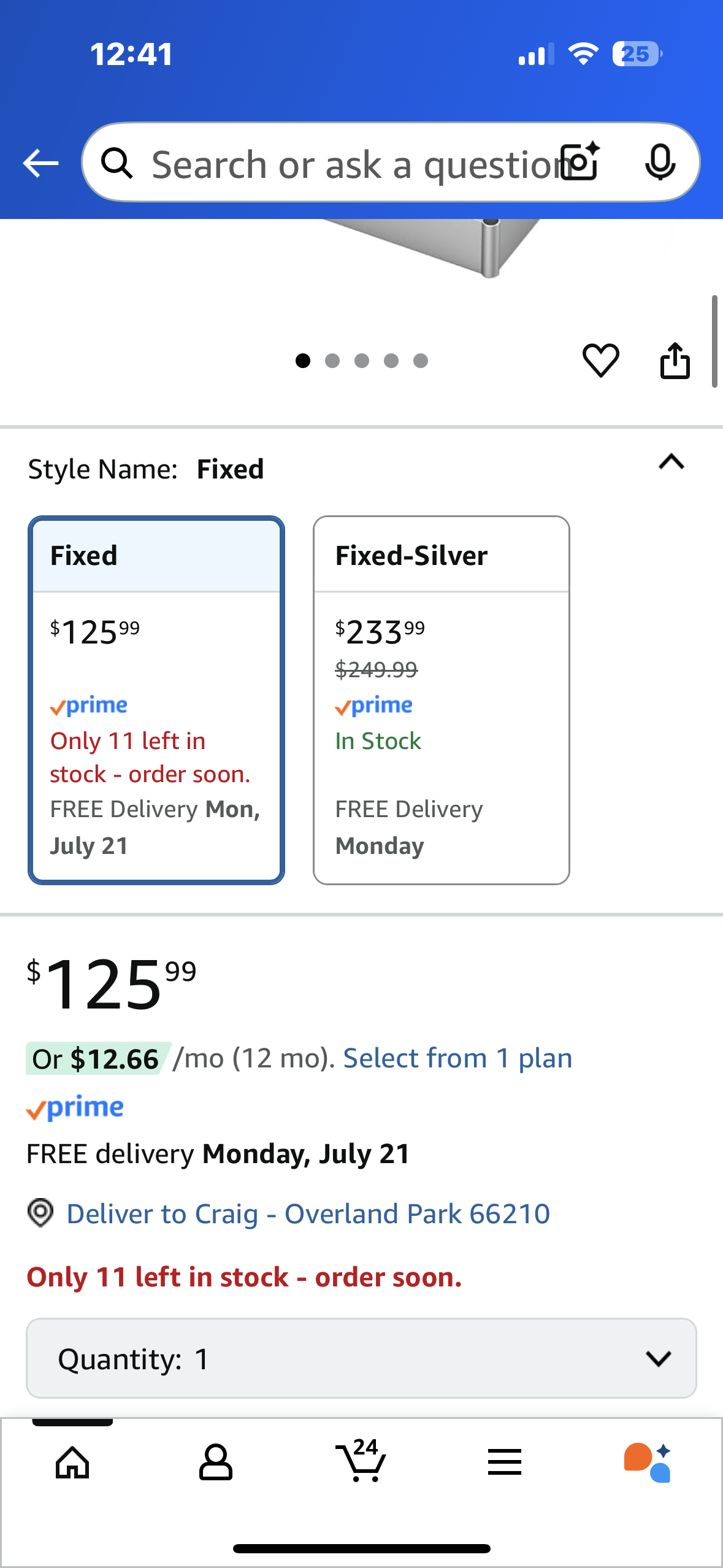
Task: Tap the search or ask a question field
Action: click(x=350, y=163)
